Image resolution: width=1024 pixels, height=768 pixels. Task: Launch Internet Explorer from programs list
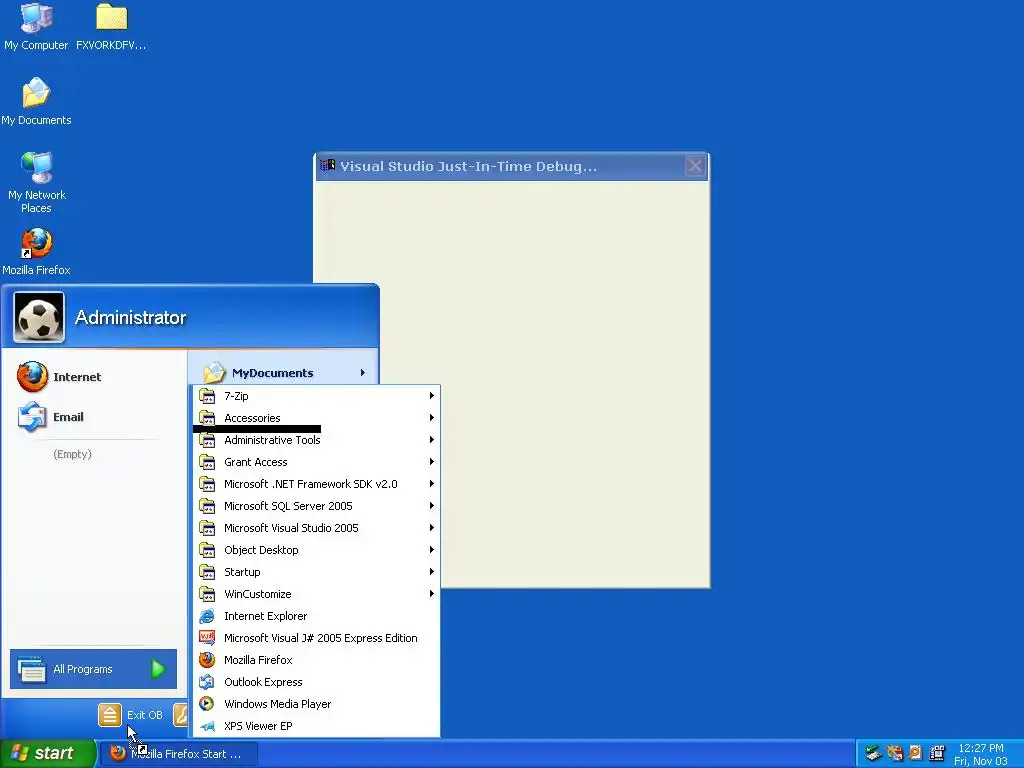click(x=317, y=616)
